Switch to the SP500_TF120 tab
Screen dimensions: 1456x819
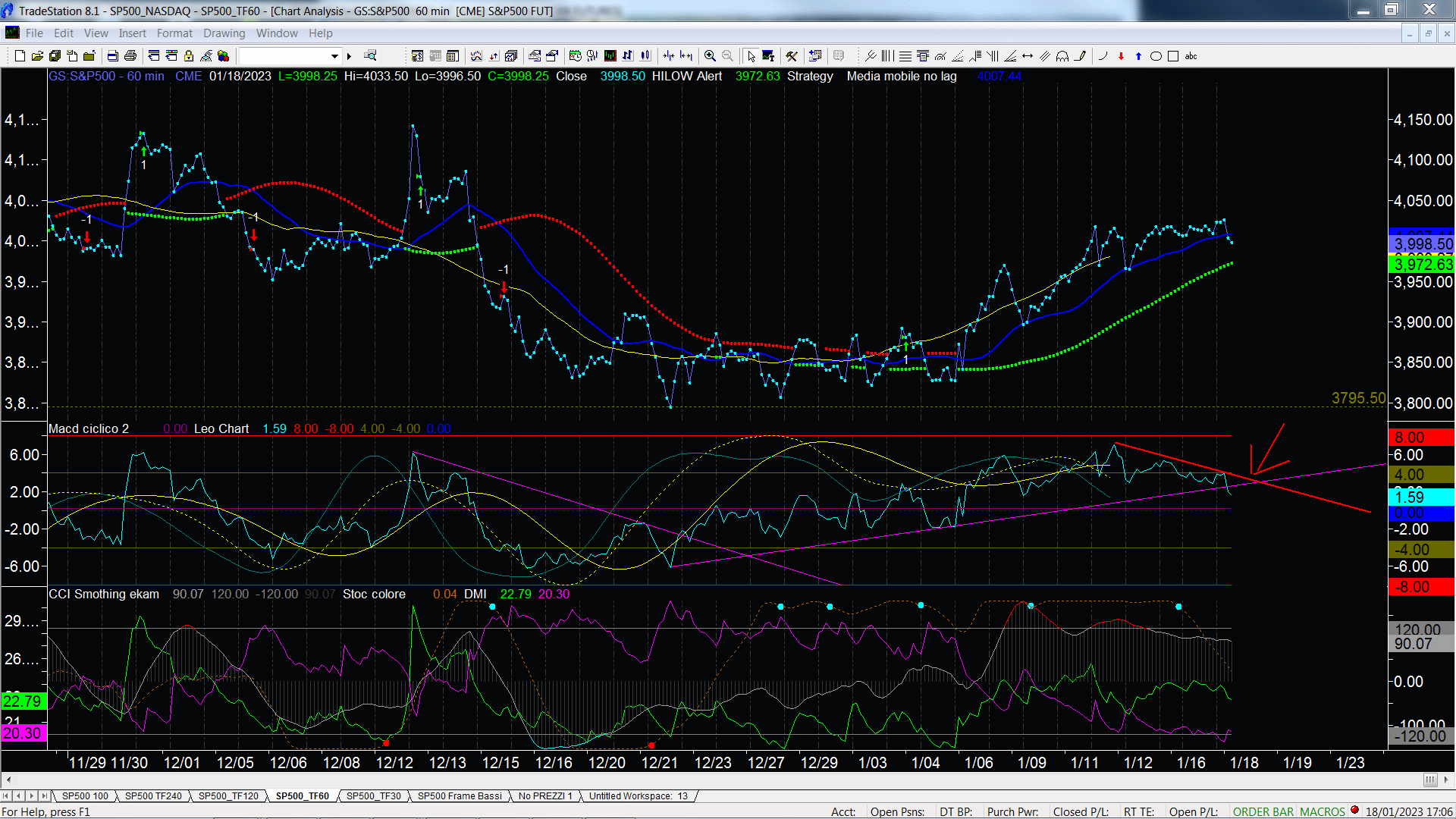(228, 796)
